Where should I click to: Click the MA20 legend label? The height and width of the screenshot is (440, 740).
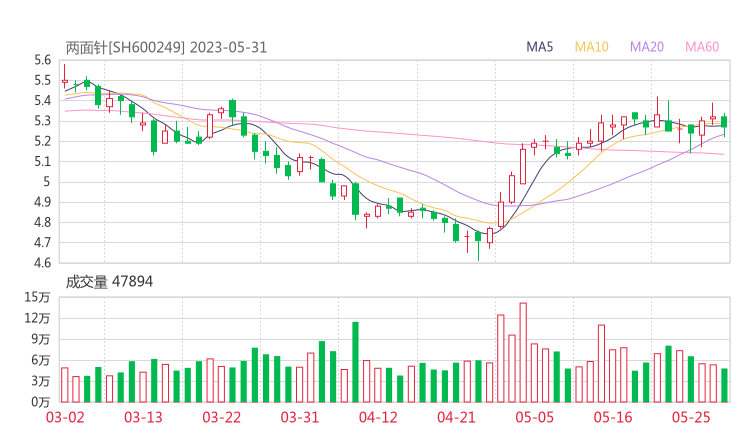[x=647, y=47]
